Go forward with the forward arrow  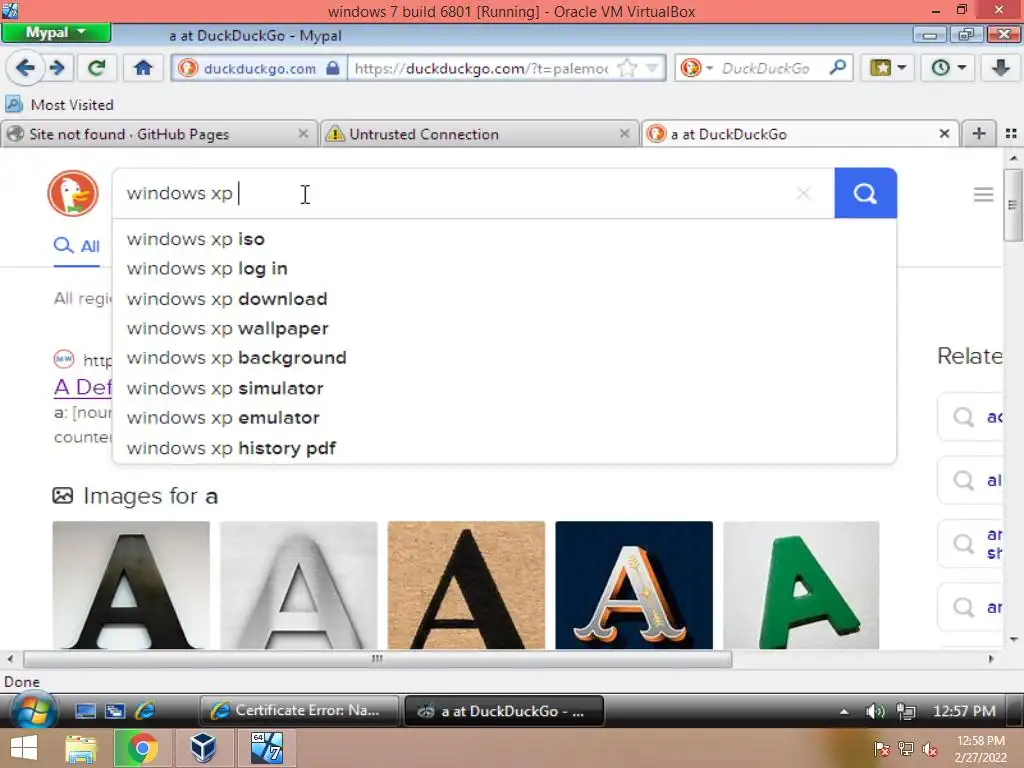point(57,68)
